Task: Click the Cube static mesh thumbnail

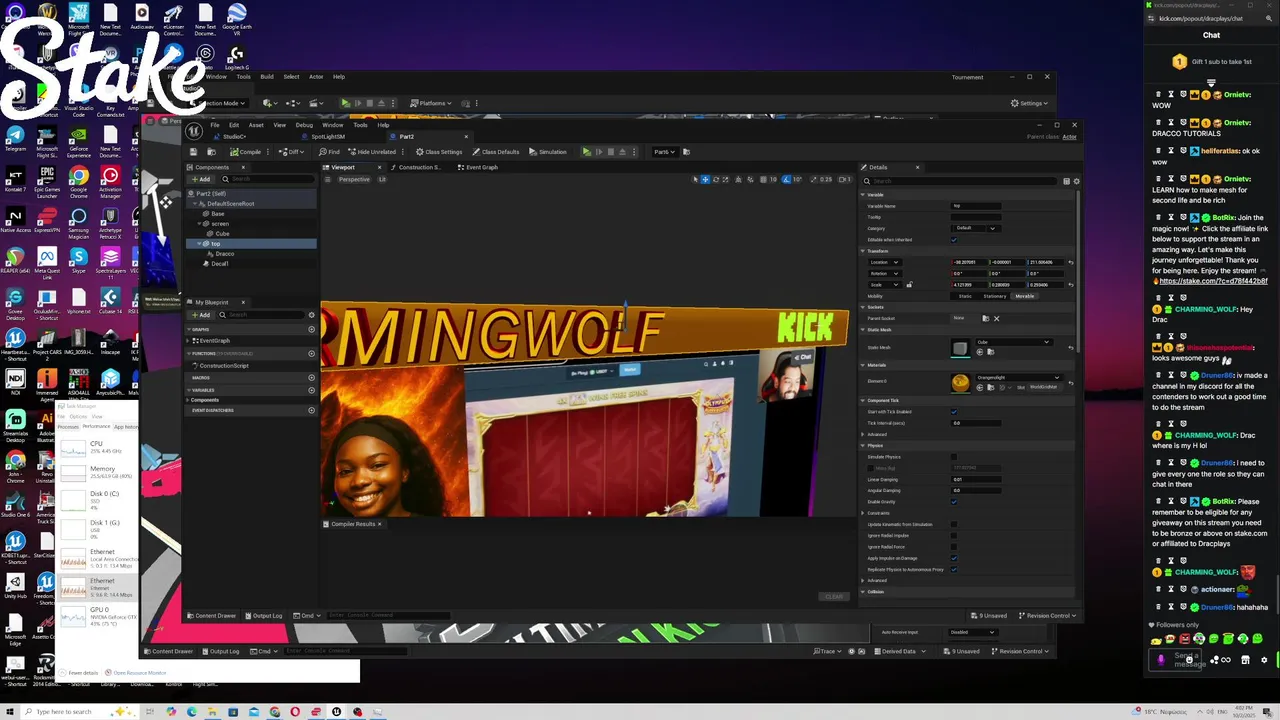Action: [x=961, y=348]
